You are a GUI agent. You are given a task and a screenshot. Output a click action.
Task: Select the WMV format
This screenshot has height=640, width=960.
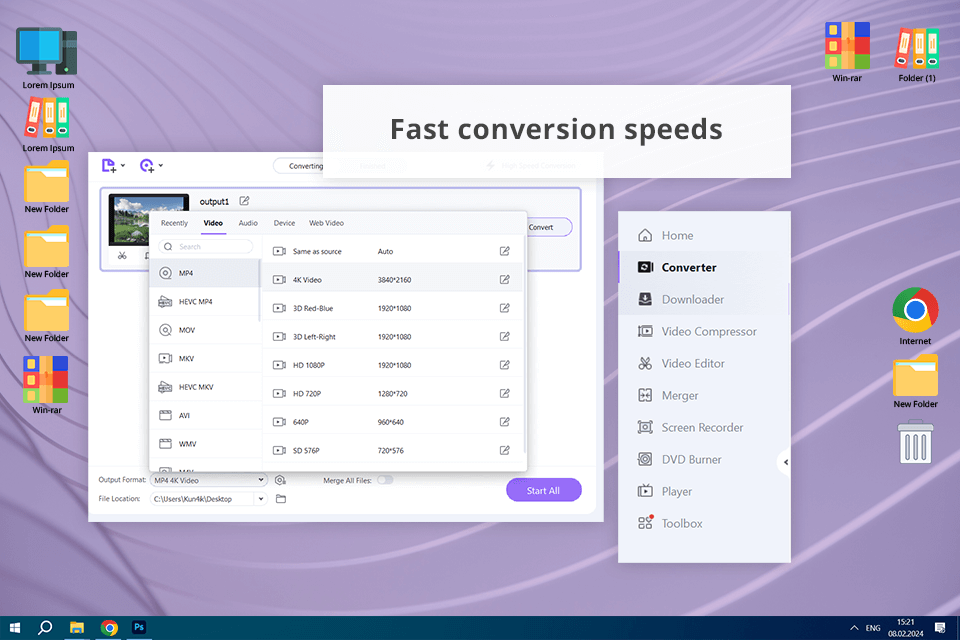tap(205, 444)
